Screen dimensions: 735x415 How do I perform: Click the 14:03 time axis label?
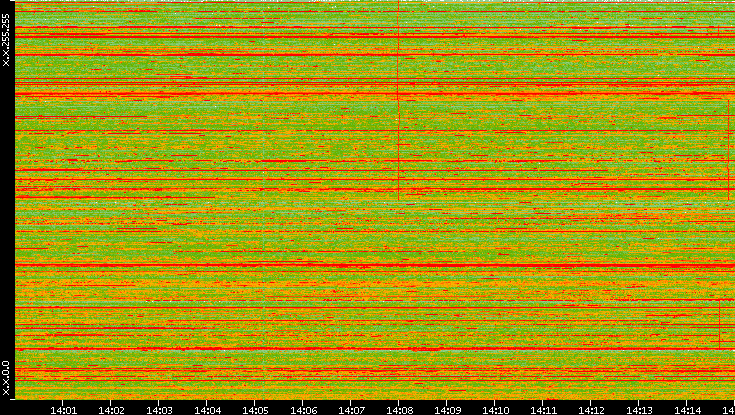click(159, 410)
